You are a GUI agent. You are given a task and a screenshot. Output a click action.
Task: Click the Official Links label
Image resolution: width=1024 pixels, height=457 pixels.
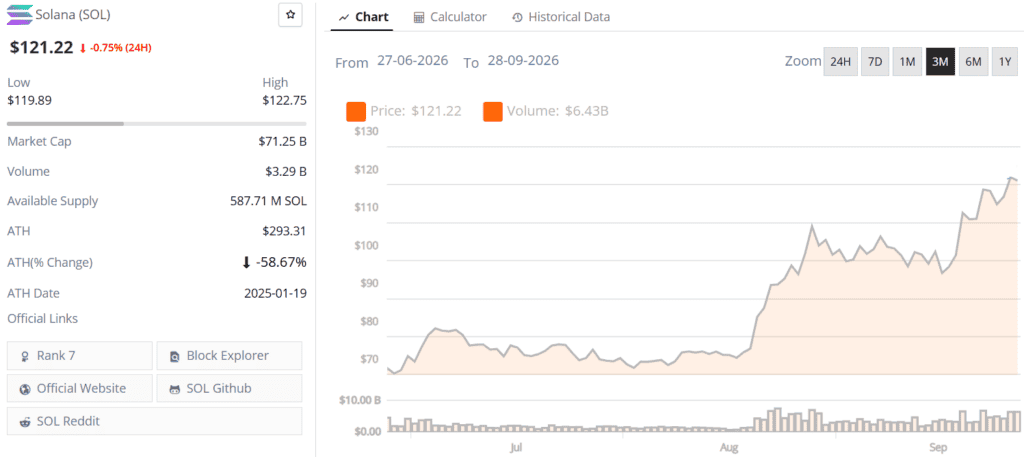[42, 319]
